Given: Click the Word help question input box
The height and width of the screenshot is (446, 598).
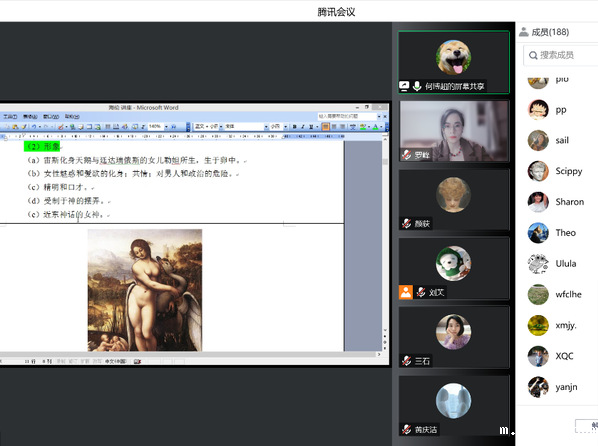Looking at the screenshot, I should click(347, 116).
